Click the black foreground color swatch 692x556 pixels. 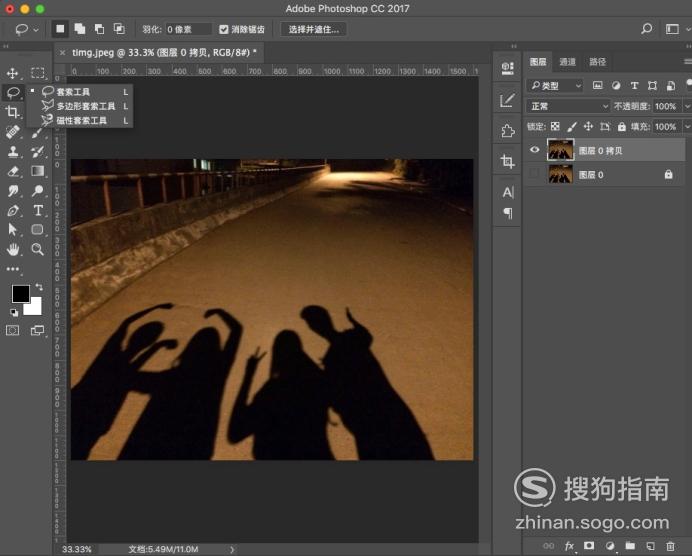tap(20, 293)
